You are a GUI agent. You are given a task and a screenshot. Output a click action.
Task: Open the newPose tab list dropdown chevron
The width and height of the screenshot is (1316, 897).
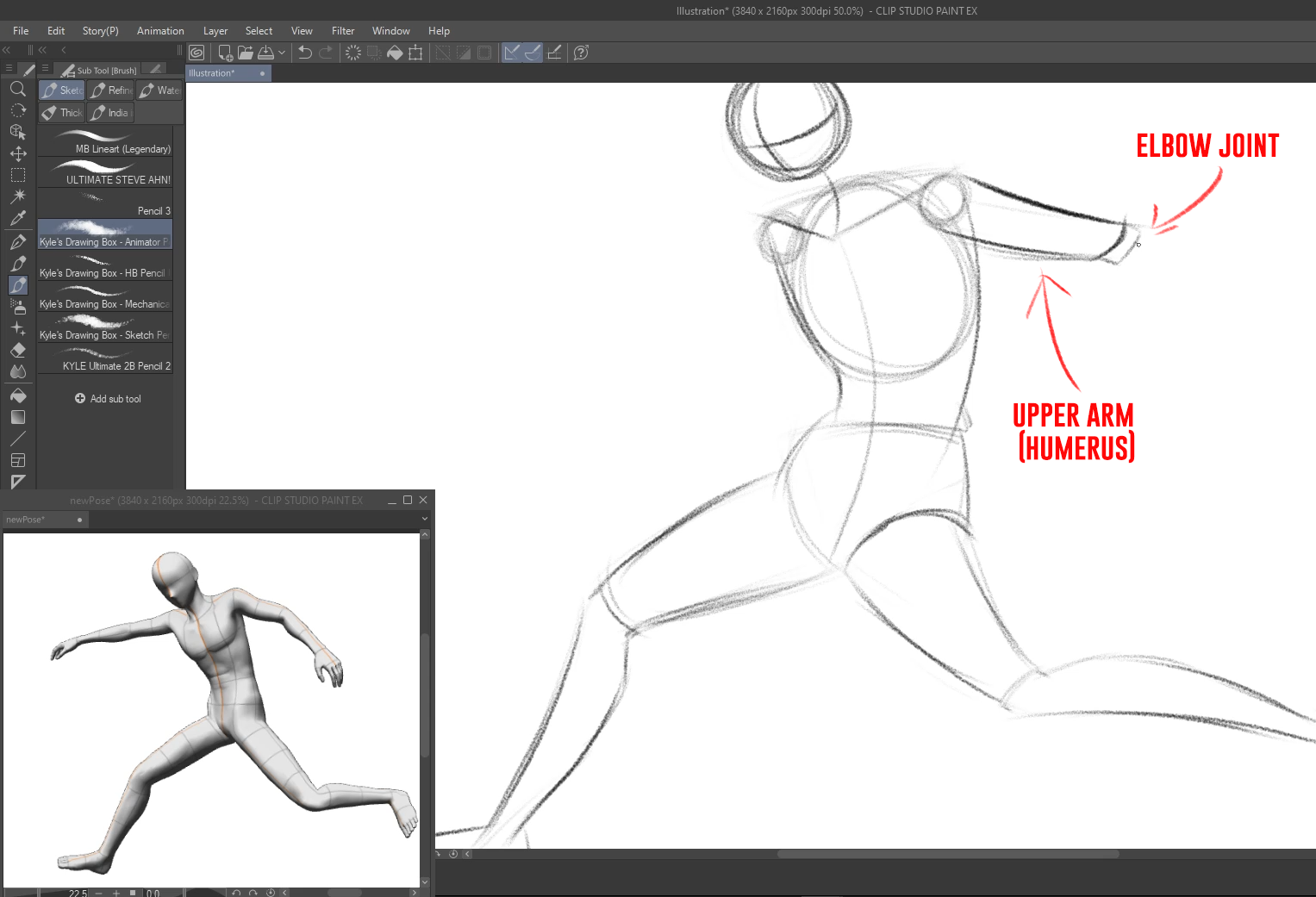click(x=424, y=519)
